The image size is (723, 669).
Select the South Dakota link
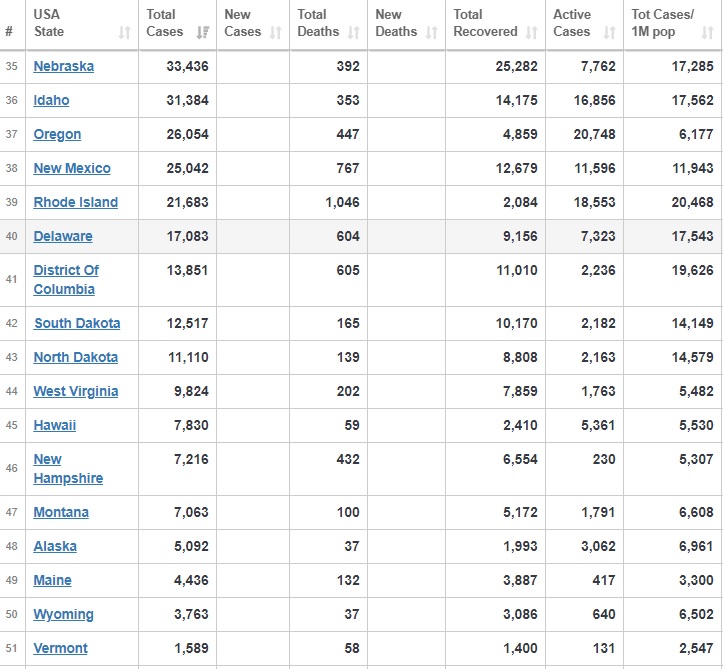pos(77,323)
